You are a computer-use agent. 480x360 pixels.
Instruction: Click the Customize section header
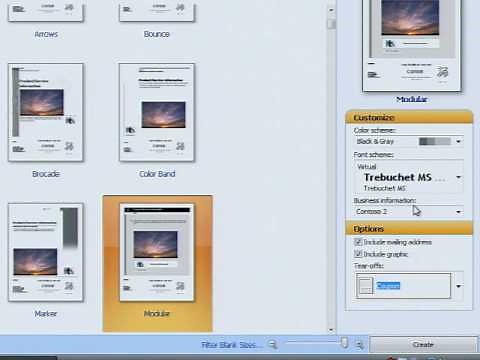409,117
